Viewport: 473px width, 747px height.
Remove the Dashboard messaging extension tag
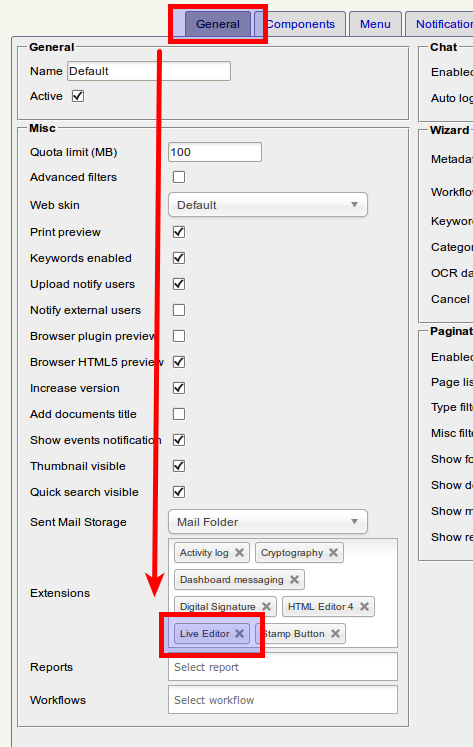point(294,580)
